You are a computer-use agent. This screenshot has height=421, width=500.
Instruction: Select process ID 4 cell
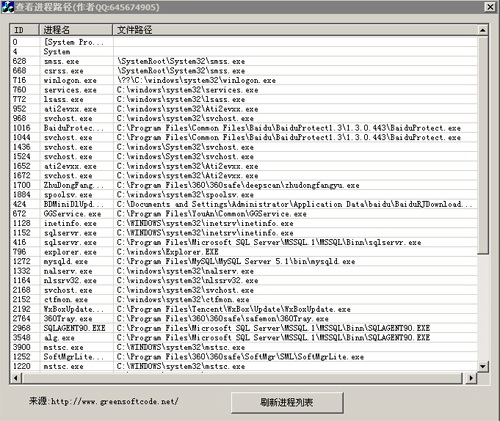15,52
